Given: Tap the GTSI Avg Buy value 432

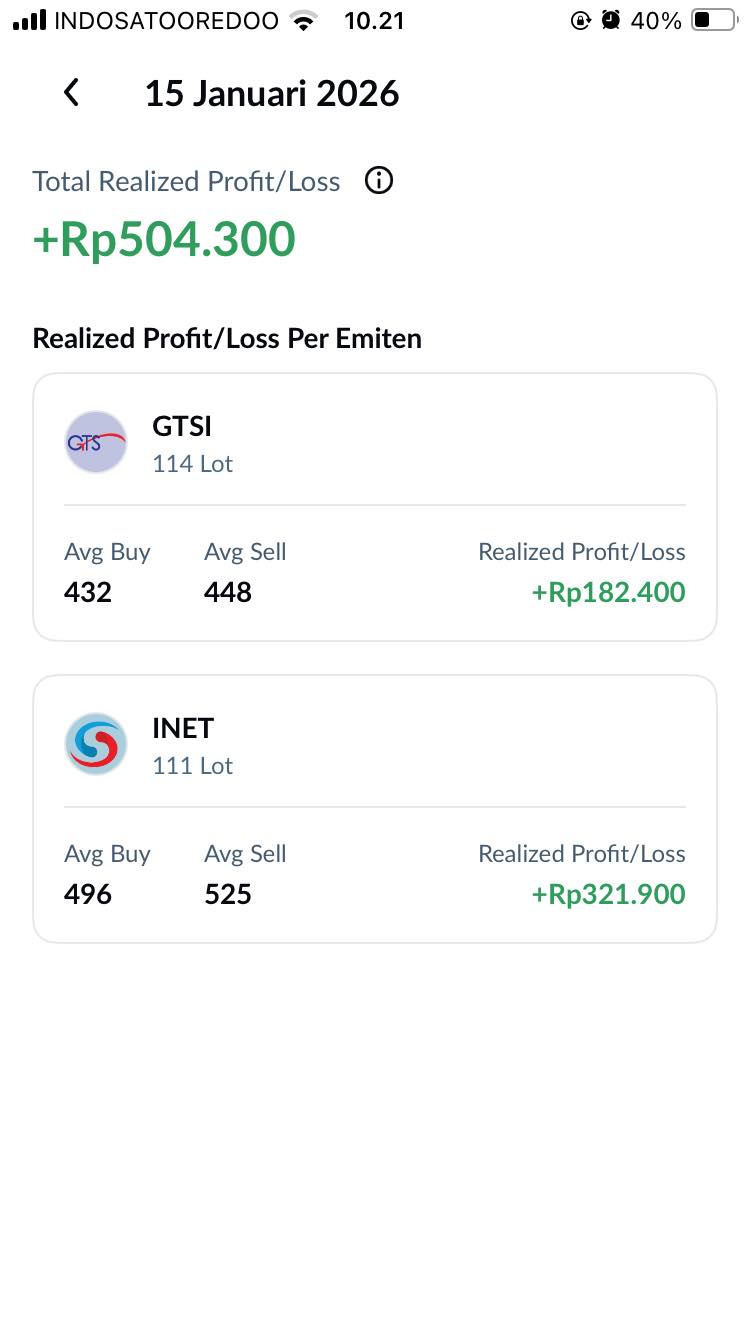Looking at the screenshot, I should [x=88, y=592].
